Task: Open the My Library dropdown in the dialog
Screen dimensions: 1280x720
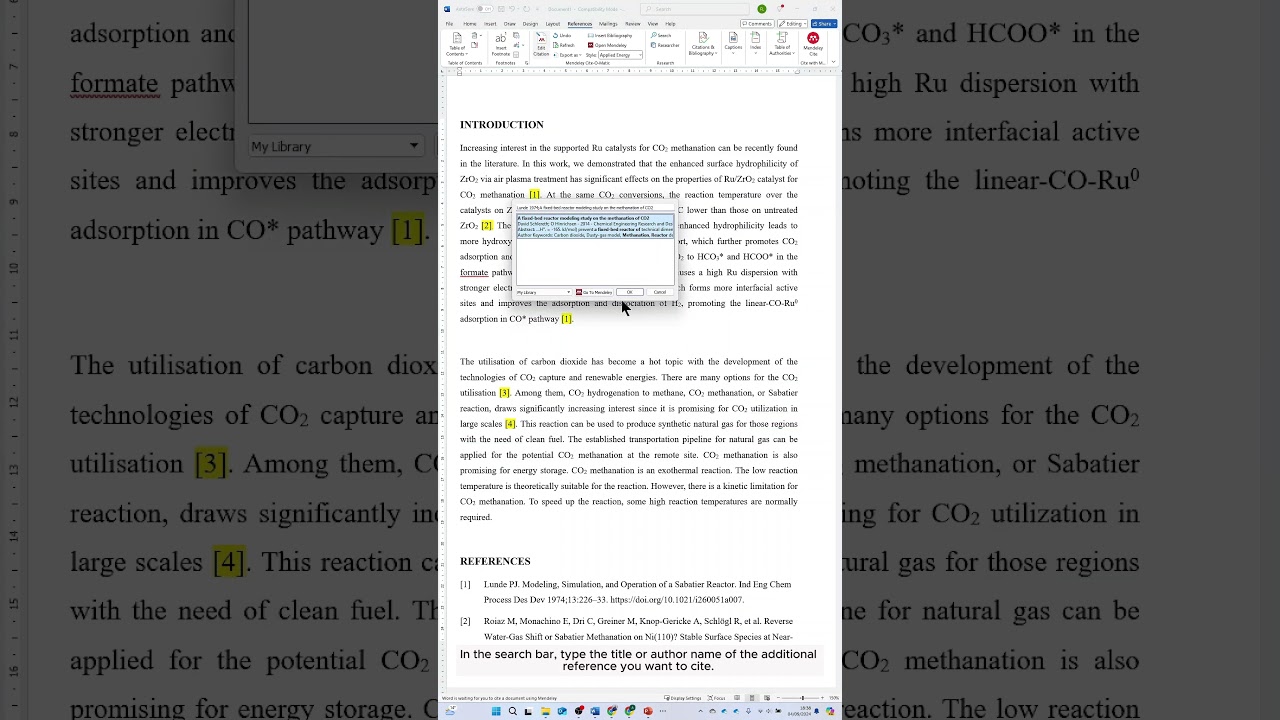Action: tap(544, 292)
